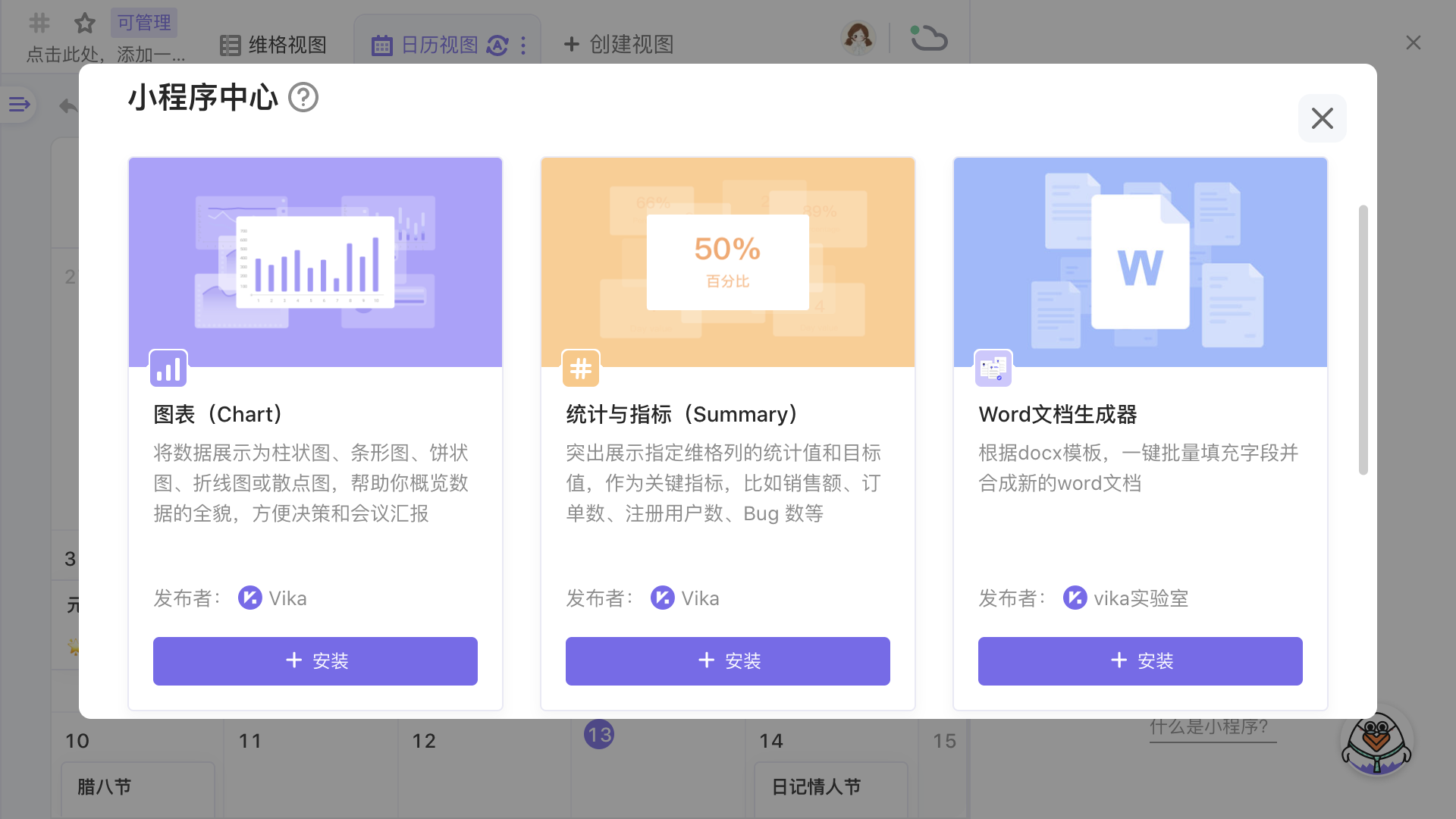This screenshot has width=1456, height=819.
Task: Open the 日历视图 three-dot options menu
Action: coord(523,45)
